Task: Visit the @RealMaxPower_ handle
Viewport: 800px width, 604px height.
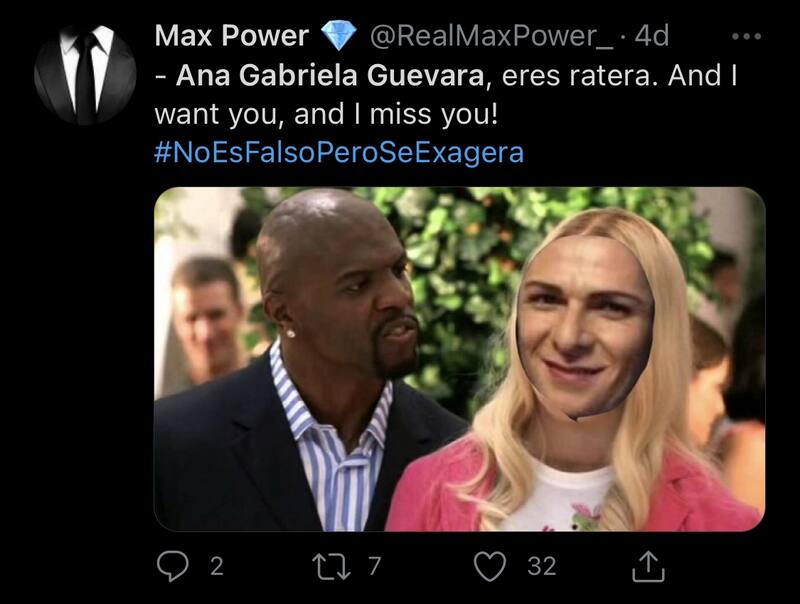Action: pyautogui.click(x=491, y=36)
